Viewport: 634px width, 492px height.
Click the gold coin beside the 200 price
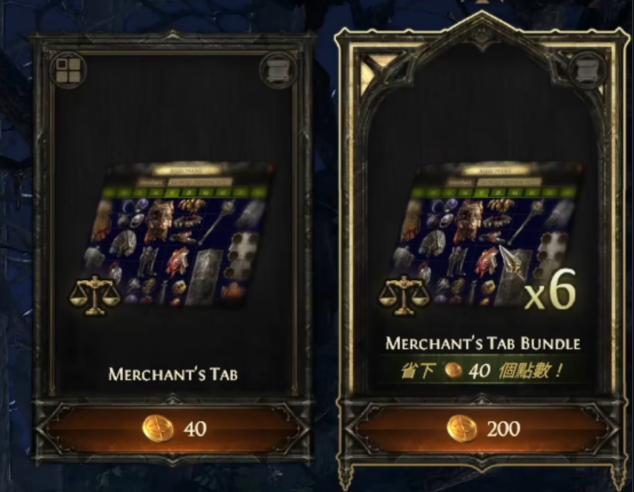pos(462,429)
